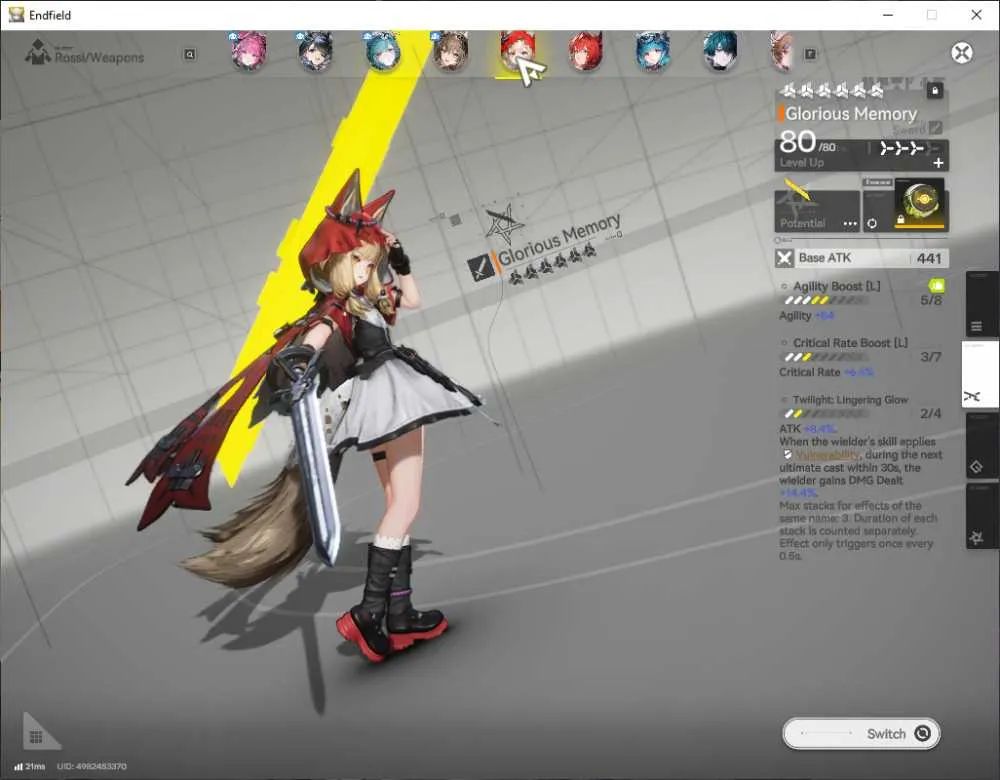The width and height of the screenshot is (1000, 780).
Task: Click the small key icon right of portraits
Action: coord(810,54)
